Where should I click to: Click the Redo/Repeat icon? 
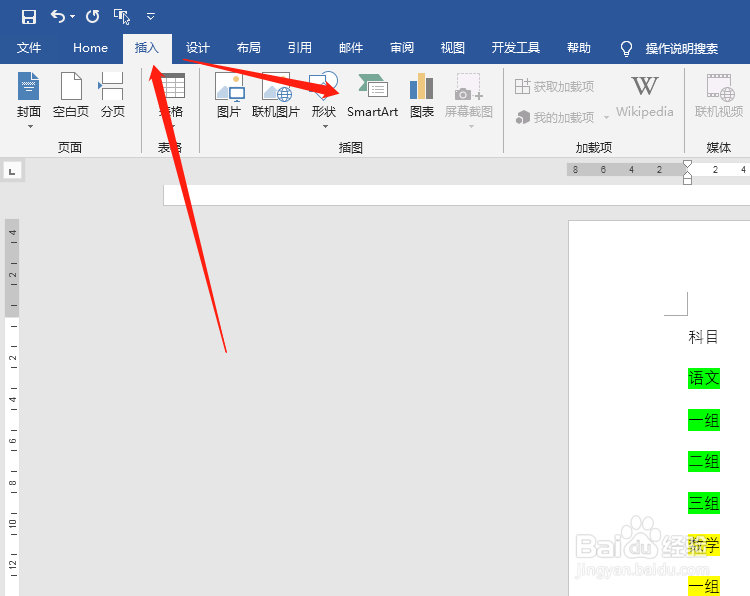92,17
